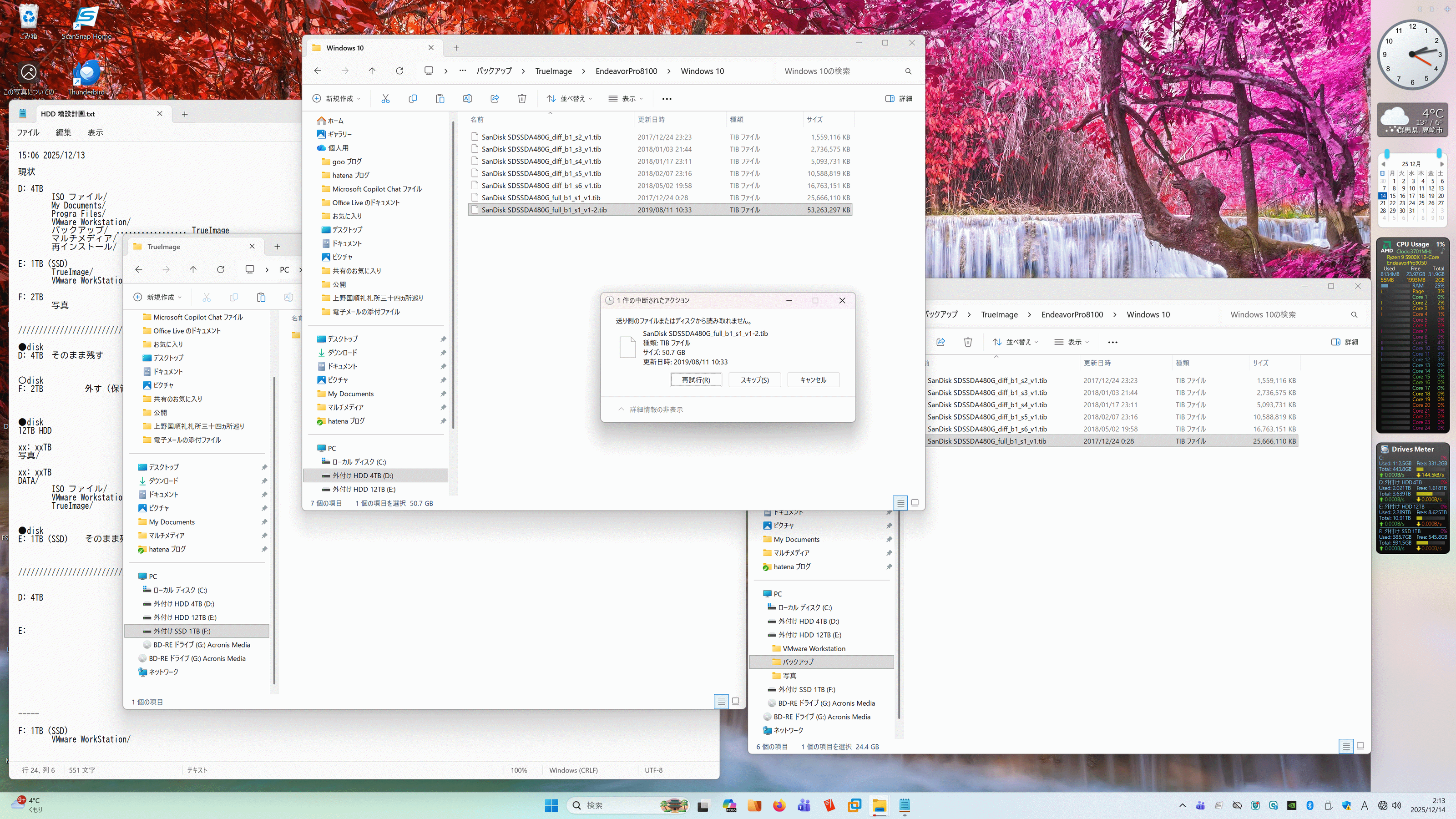
Task: Click the main Explorer navigation pane scrollbar
Action: tap(453, 271)
